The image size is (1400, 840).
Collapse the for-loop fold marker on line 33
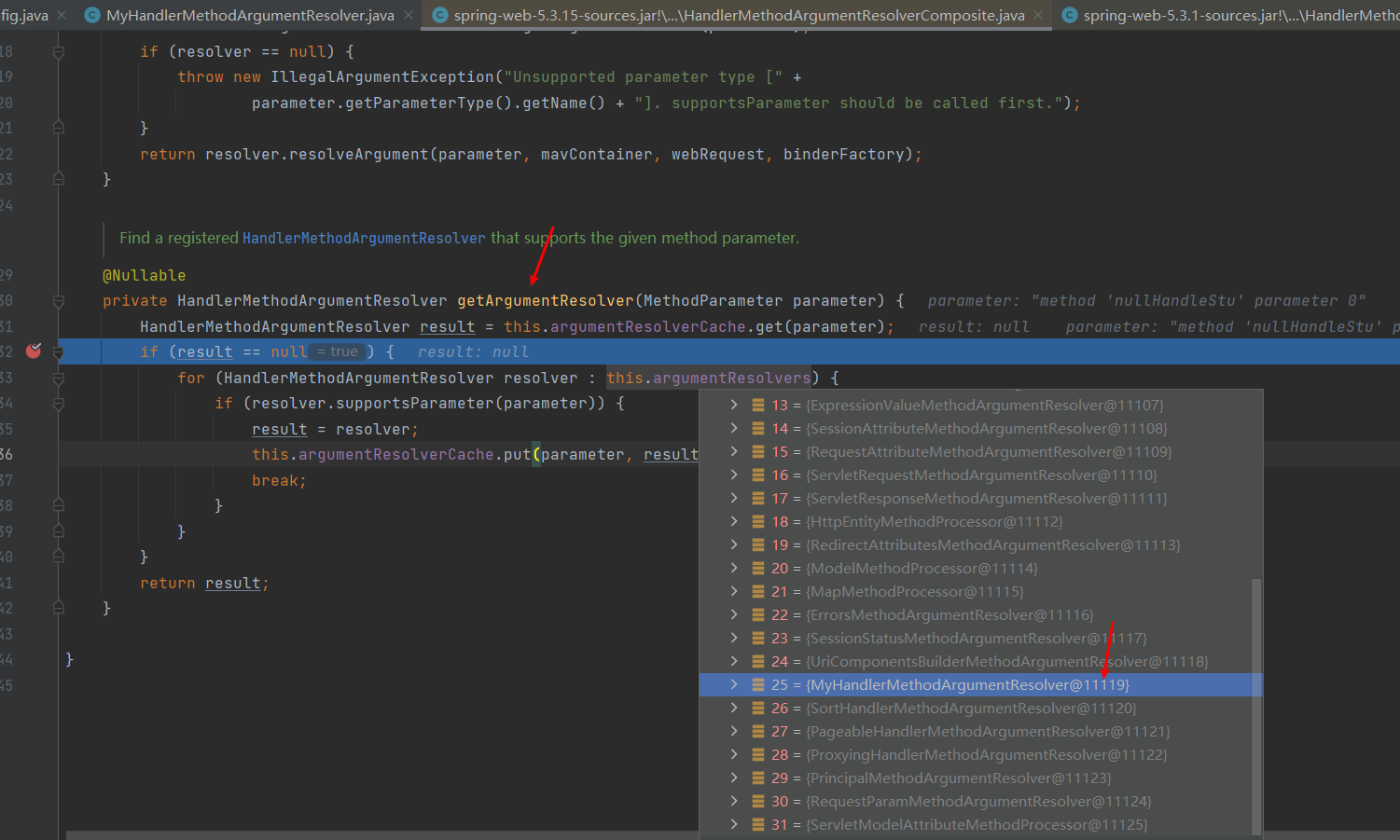(x=58, y=379)
